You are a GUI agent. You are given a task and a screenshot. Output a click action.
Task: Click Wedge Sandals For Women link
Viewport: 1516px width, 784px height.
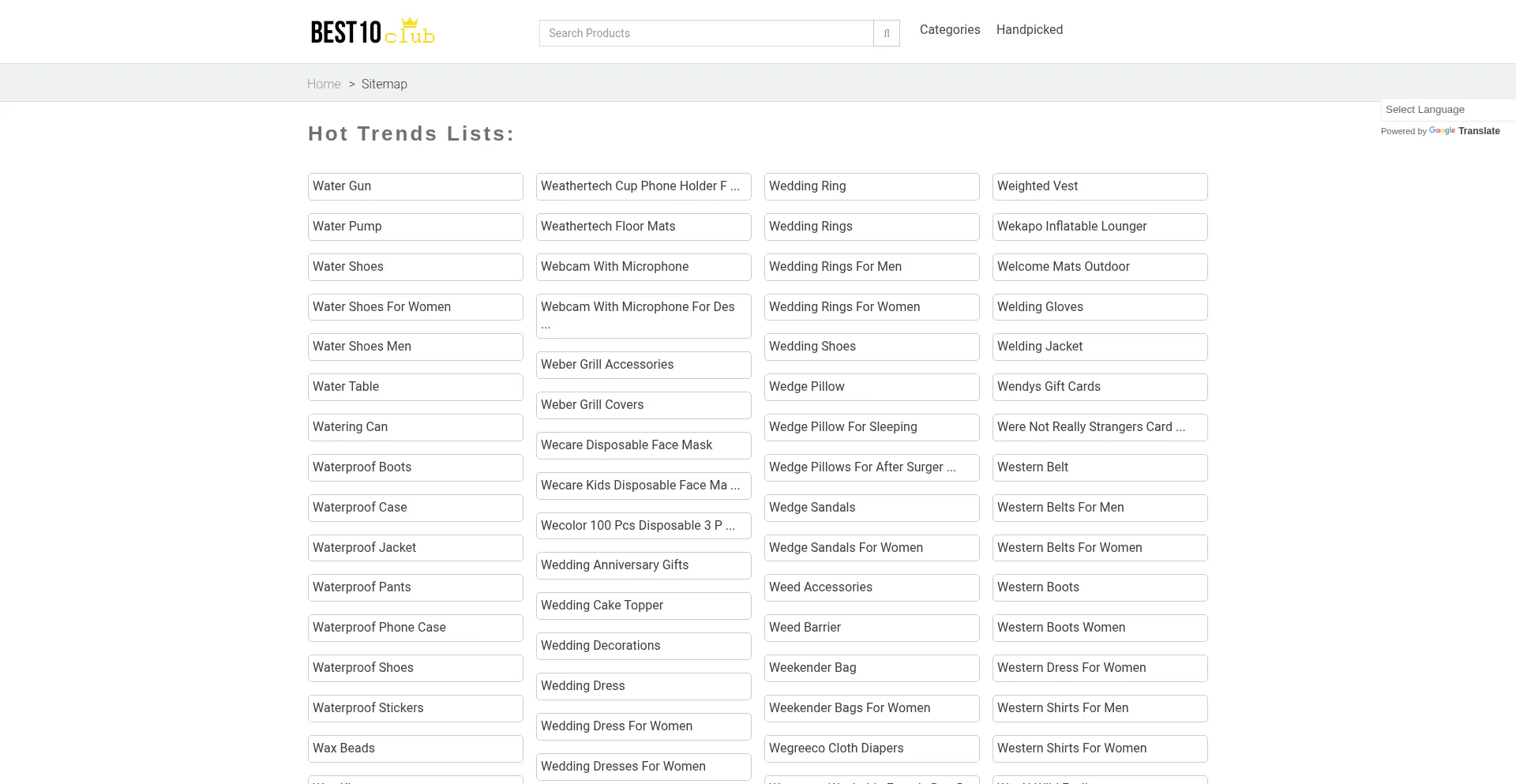pos(872,548)
